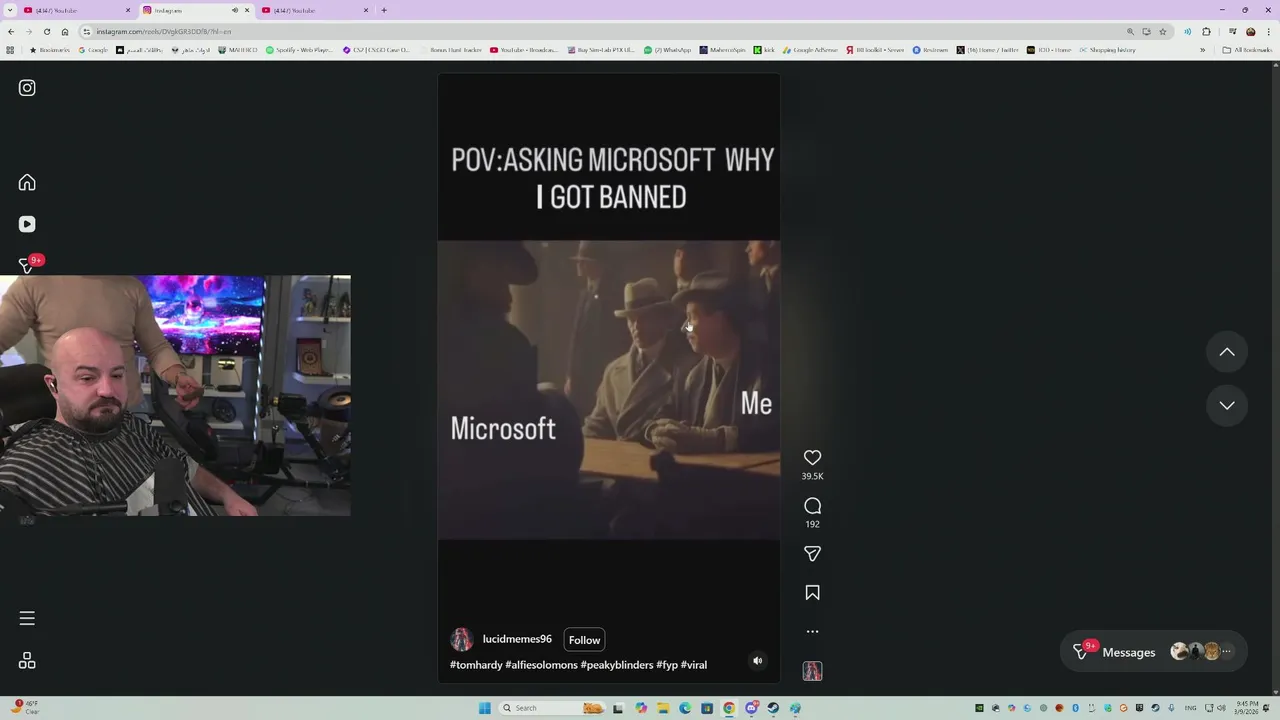This screenshot has height=720, width=1280.
Task: Go back in browser history
Action: click(x=11, y=31)
